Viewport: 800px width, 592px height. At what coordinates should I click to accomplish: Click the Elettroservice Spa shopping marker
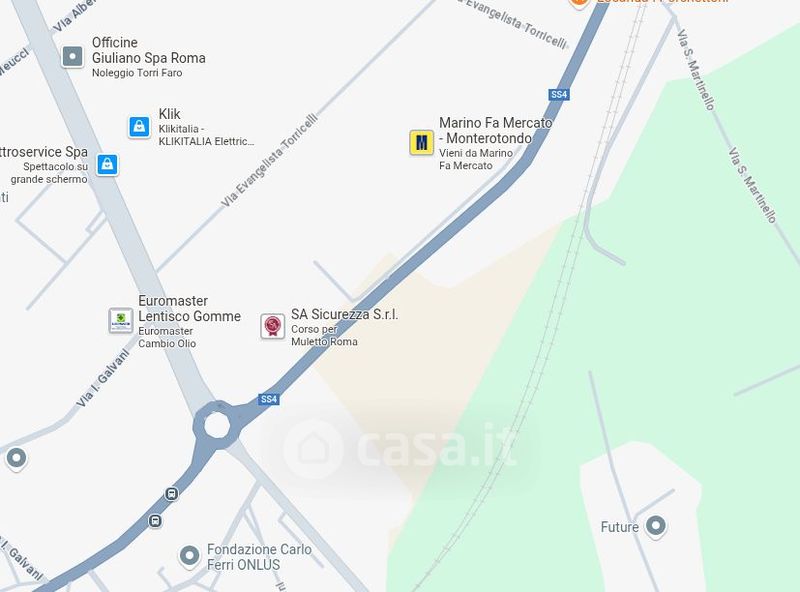point(107,164)
